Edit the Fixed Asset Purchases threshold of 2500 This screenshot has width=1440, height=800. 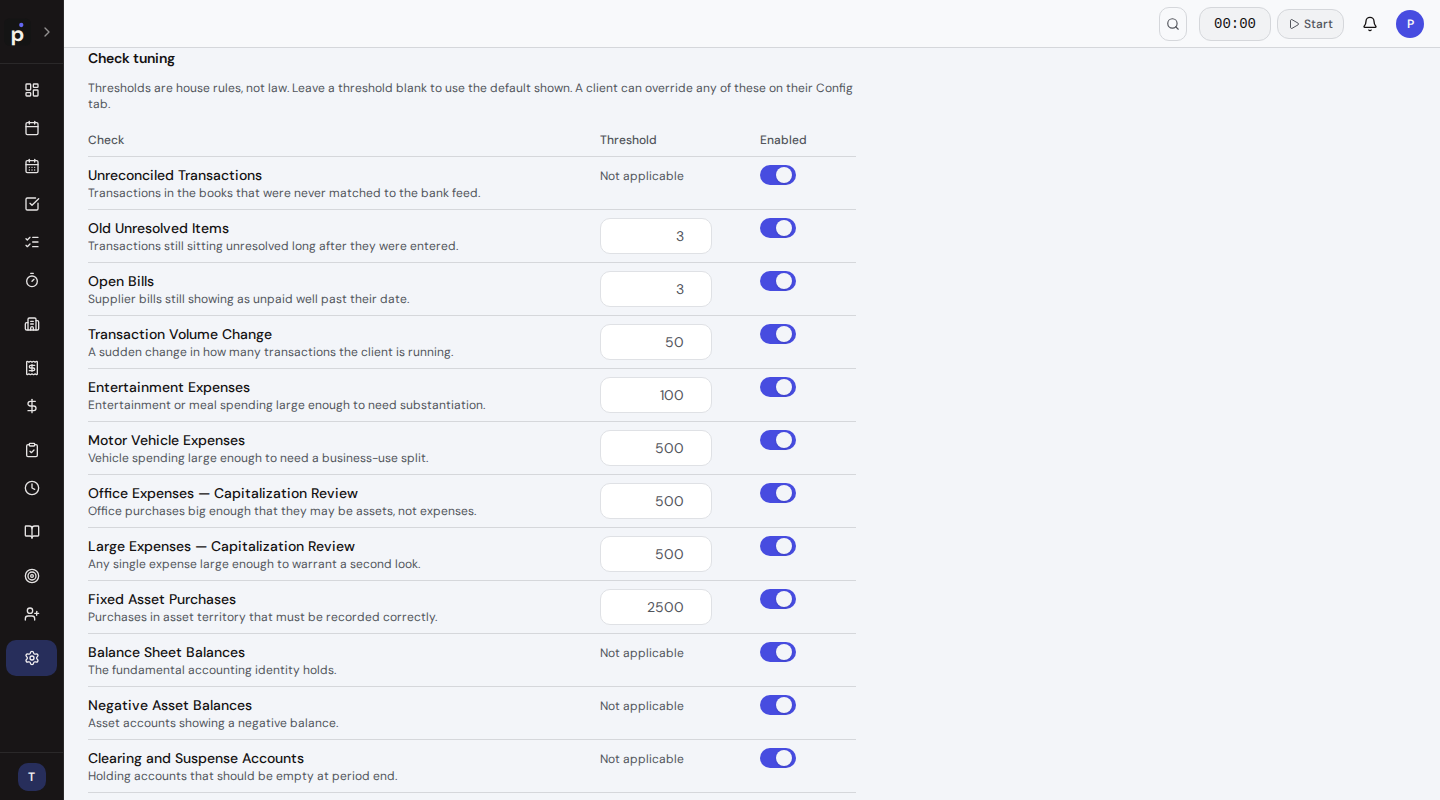pos(656,607)
